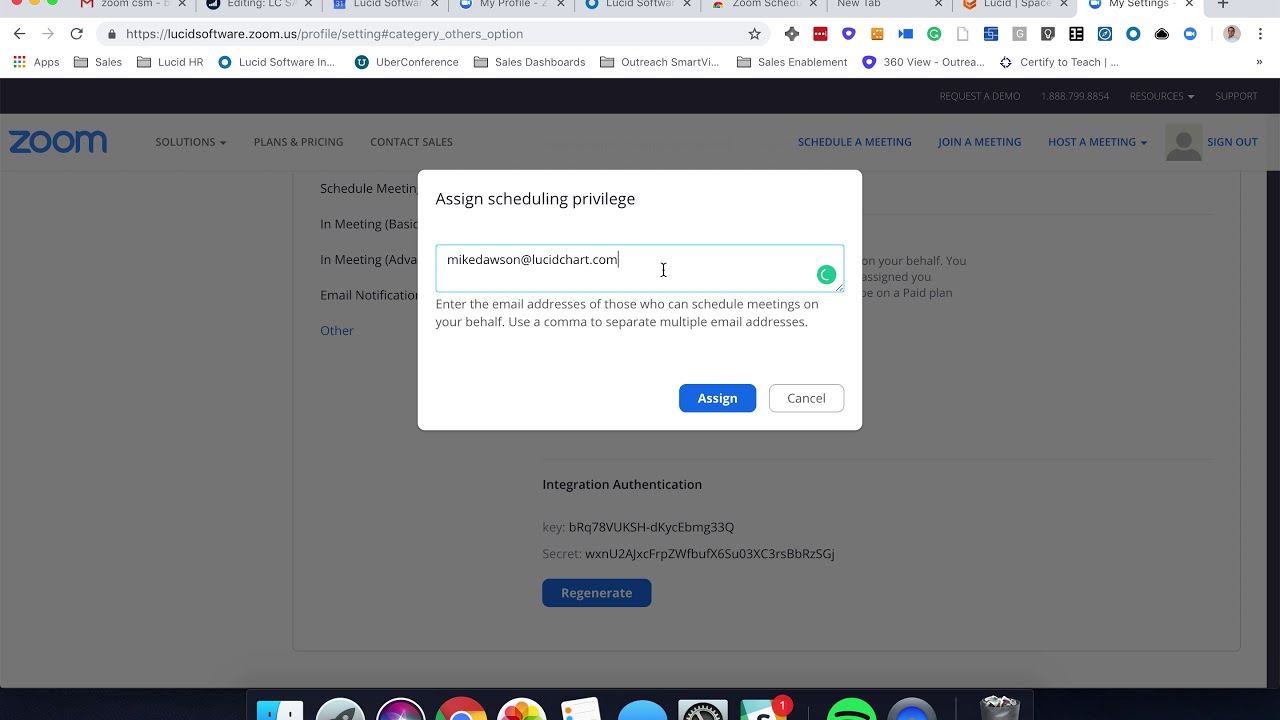
Task: Open the UberConference bookmark
Action: (406, 62)
